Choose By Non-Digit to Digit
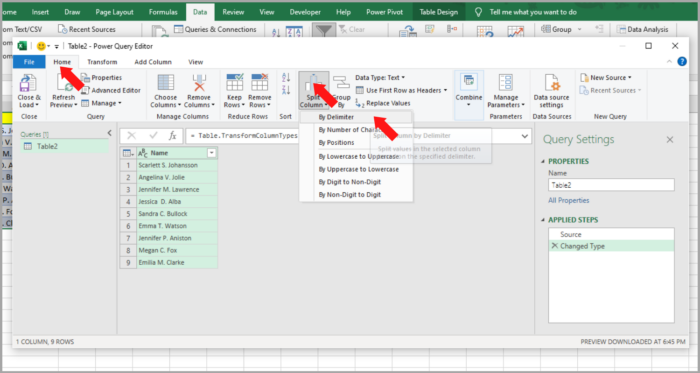 tap(356, 195)
